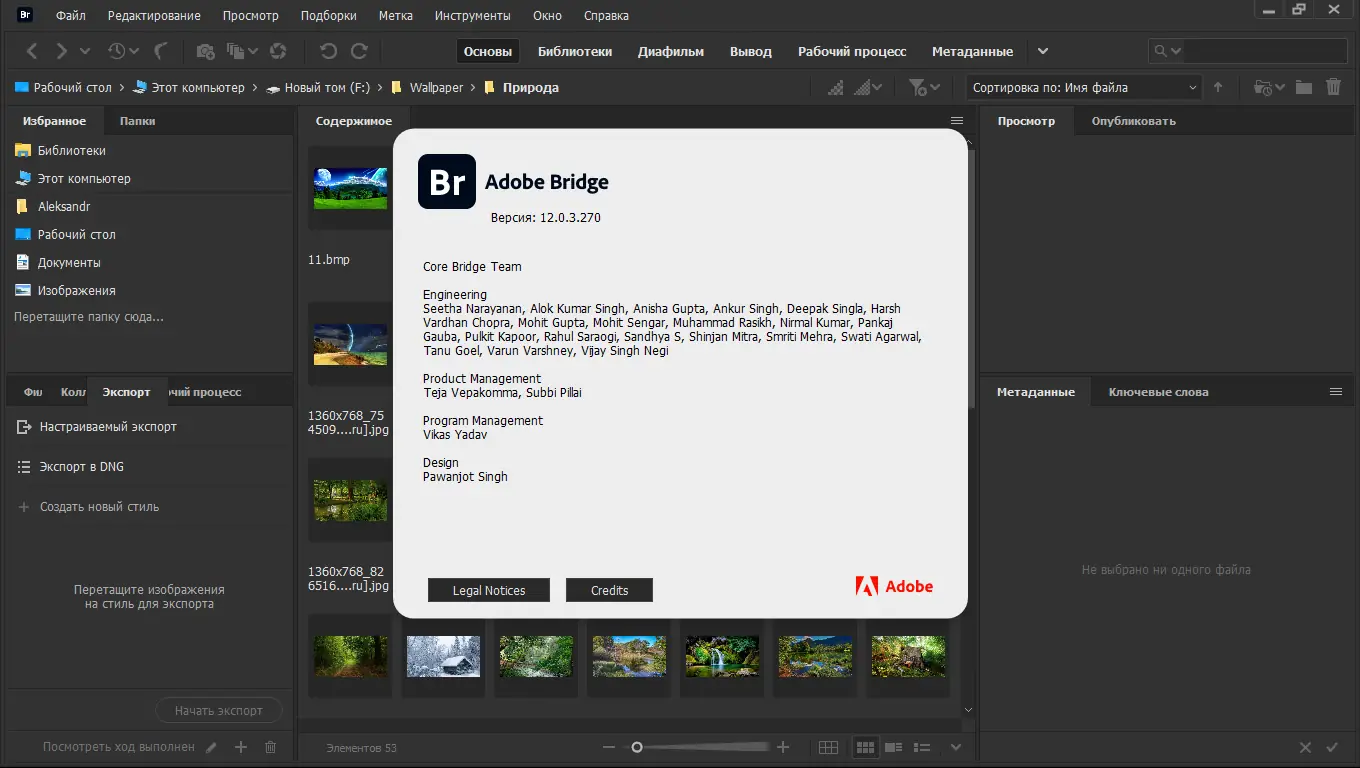Open the Файл menu

(x=71, y=16)
